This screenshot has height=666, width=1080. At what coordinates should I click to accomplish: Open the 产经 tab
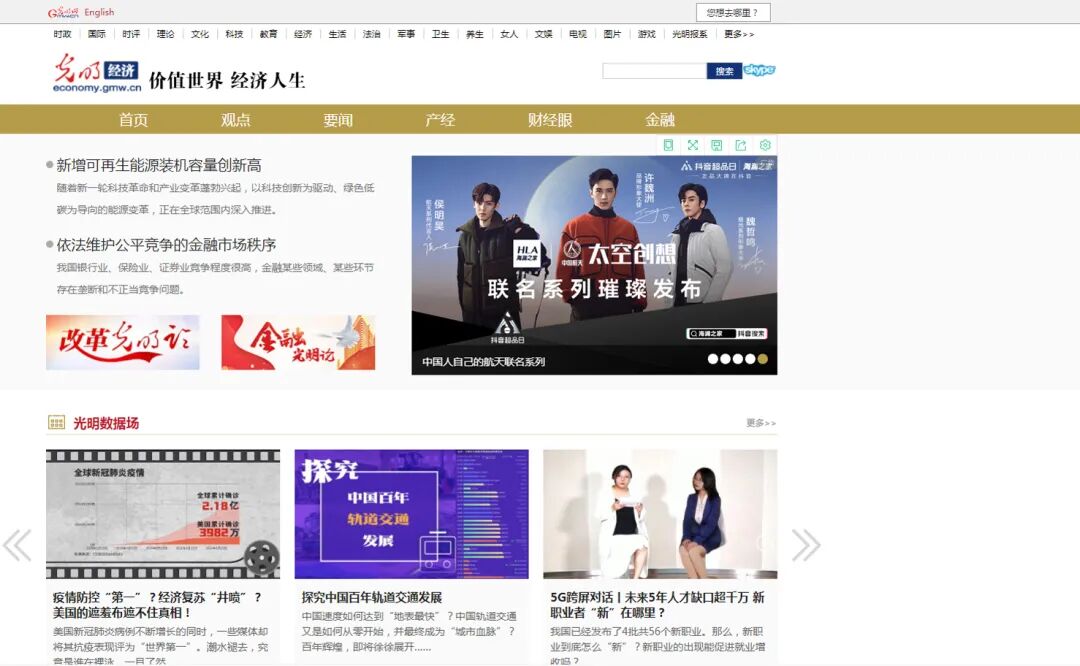click(x=440, y=120)
